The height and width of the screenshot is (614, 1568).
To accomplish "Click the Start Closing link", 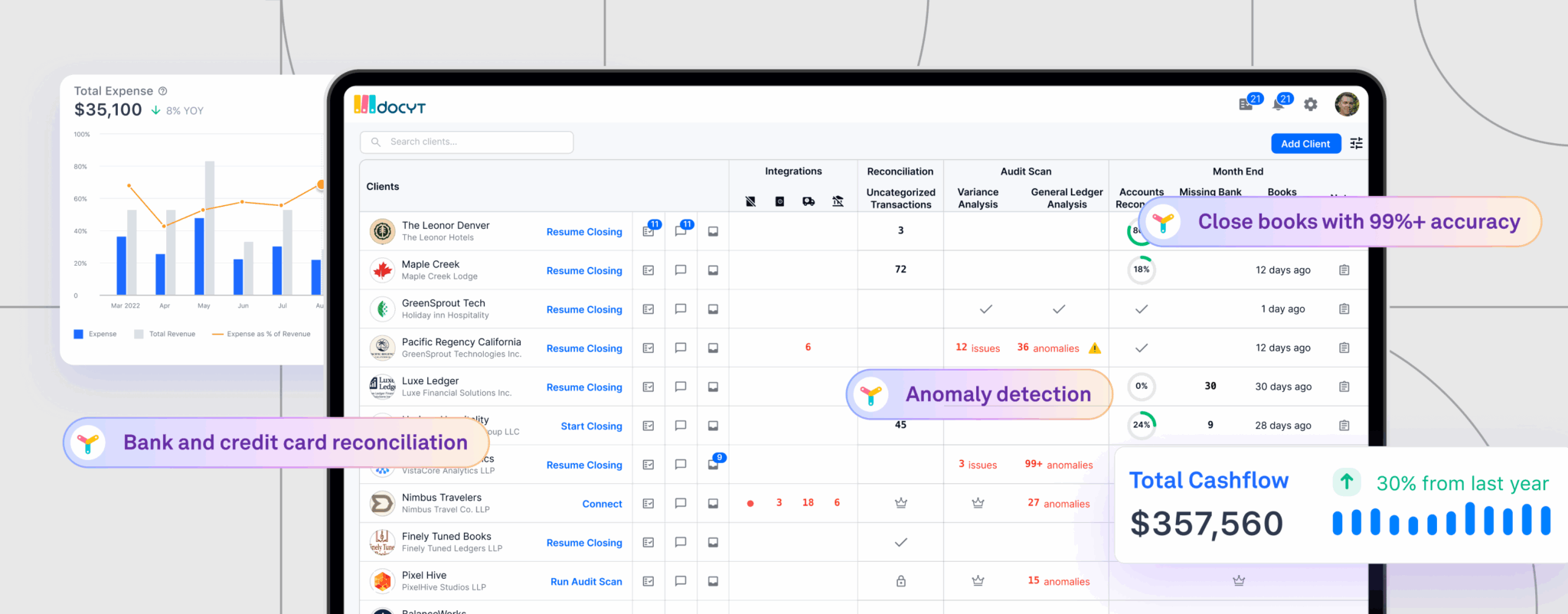I will tap(591, 426).
